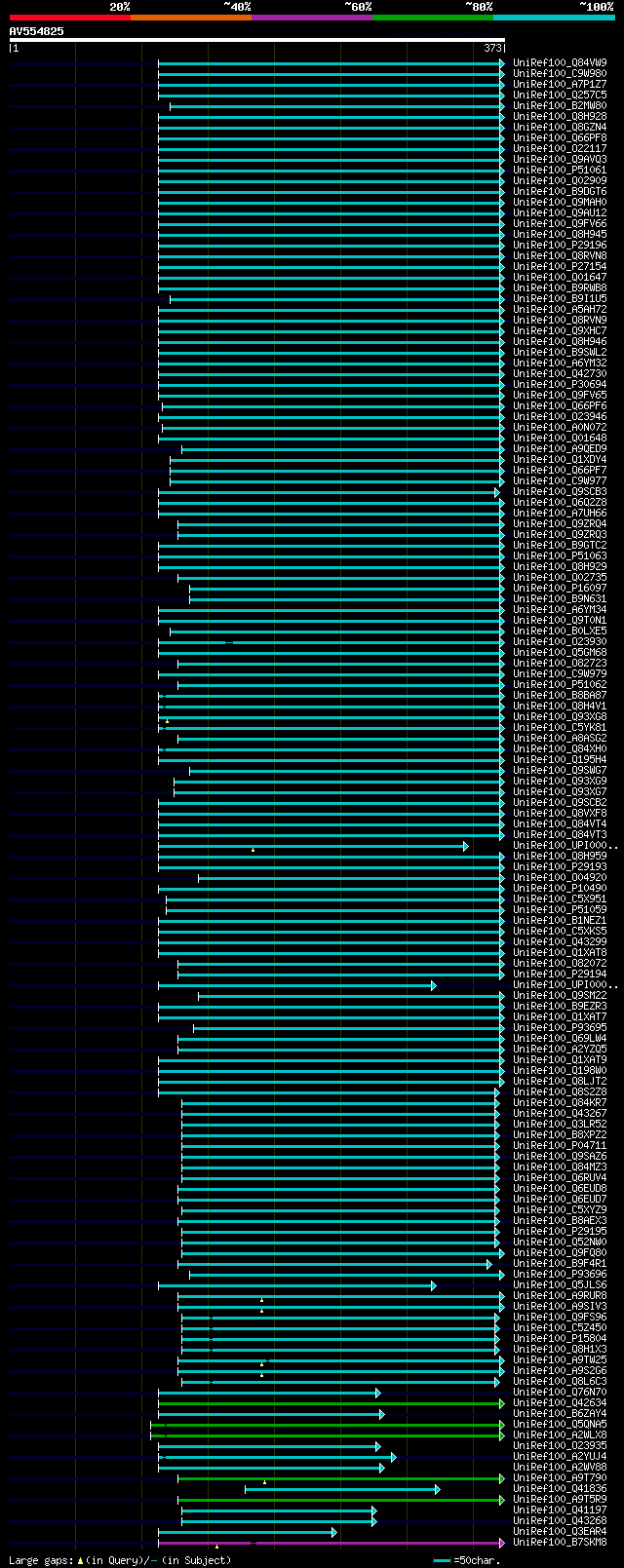This screenshot has width=624, height=1568.
Task: Open hit UniRef100_P51061
Action: [x=560, y=171]
